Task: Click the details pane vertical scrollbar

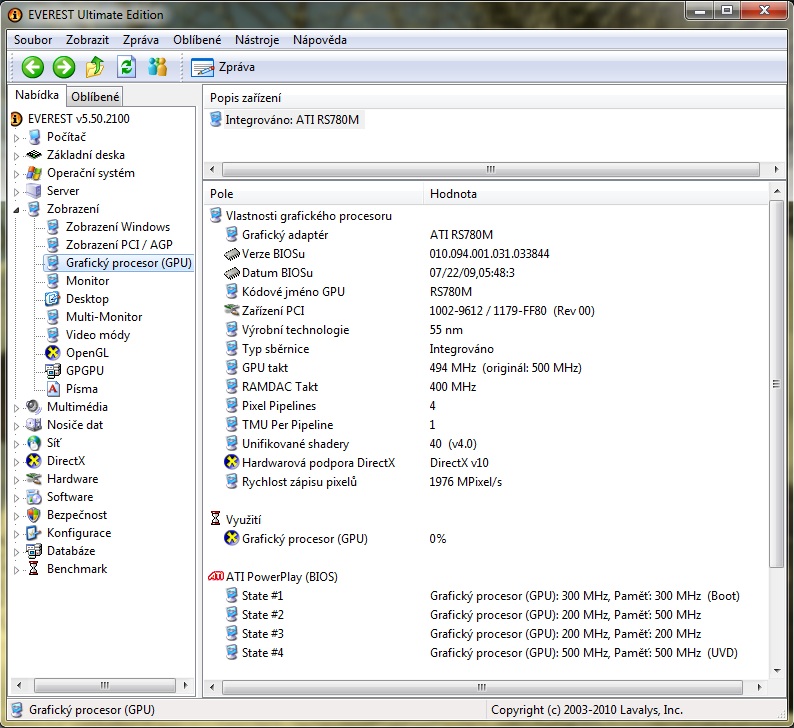Action: 777,384
